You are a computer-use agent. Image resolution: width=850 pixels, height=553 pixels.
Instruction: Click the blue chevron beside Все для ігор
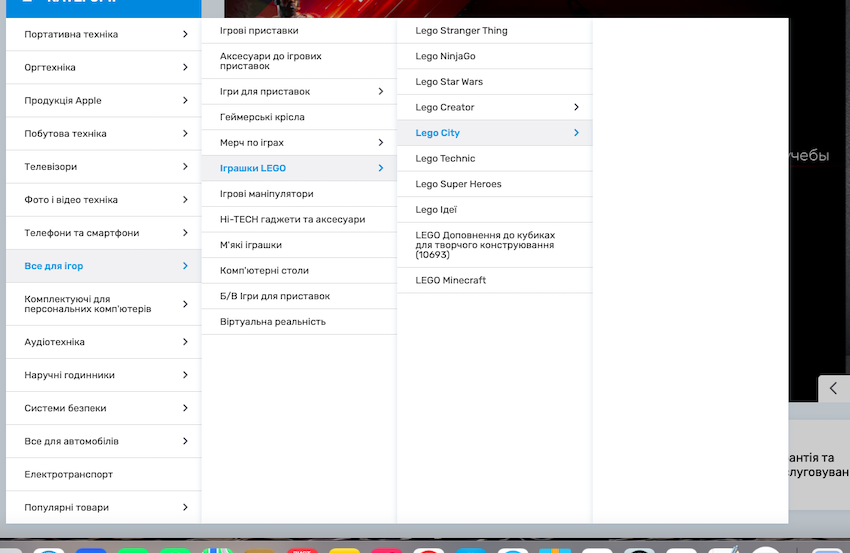point(185,266)
